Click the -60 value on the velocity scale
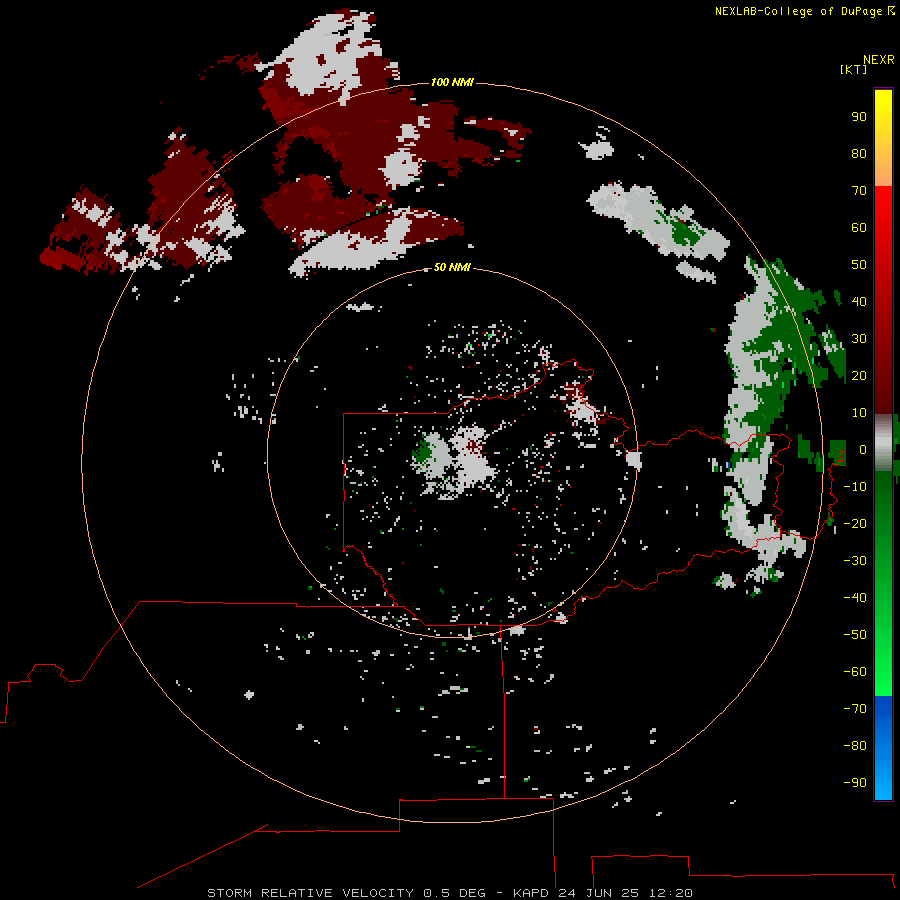The width and height of the screenshot is (900, 900). pos(855,672)
